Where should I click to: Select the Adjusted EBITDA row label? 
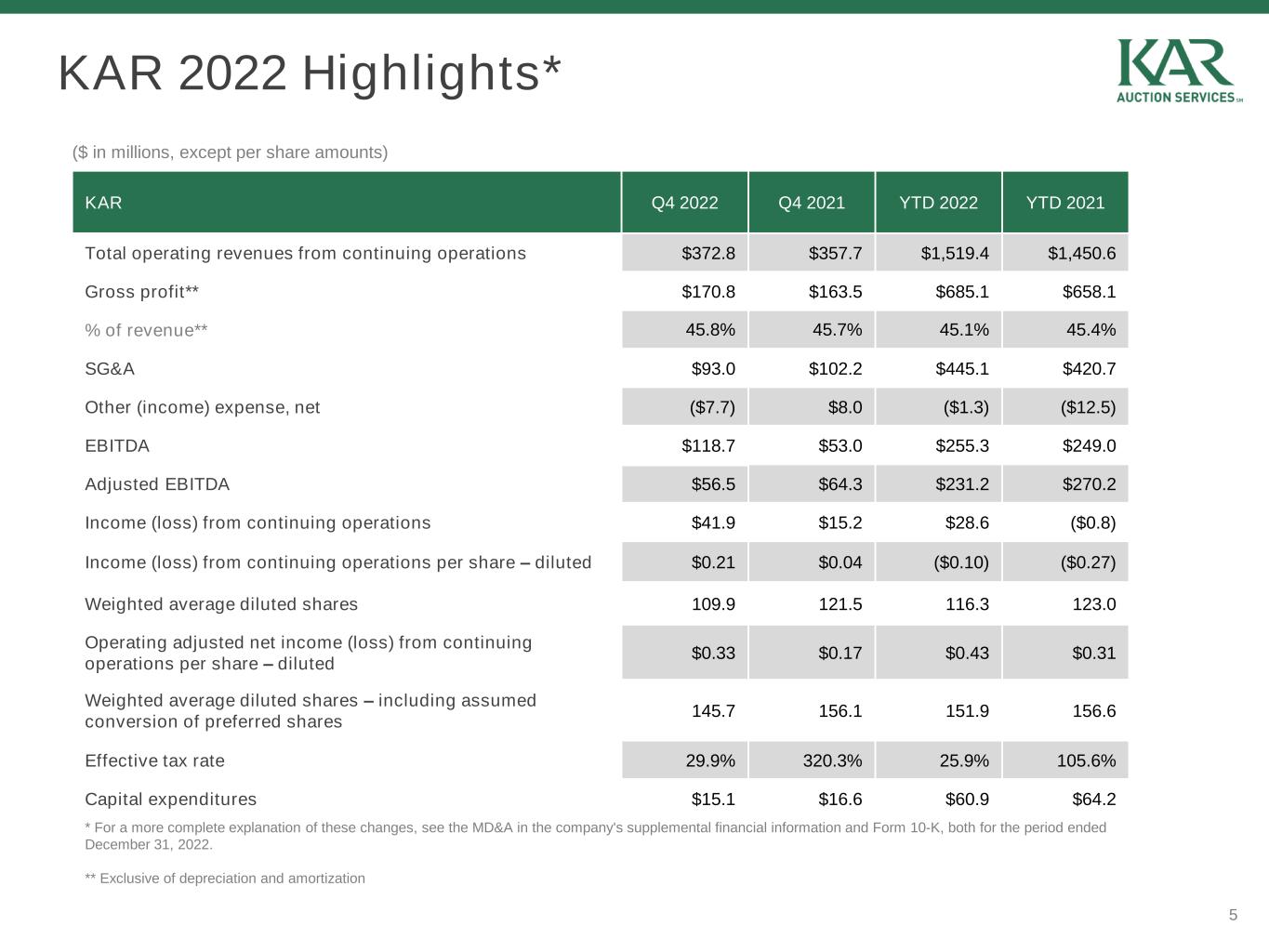[156, 484]
